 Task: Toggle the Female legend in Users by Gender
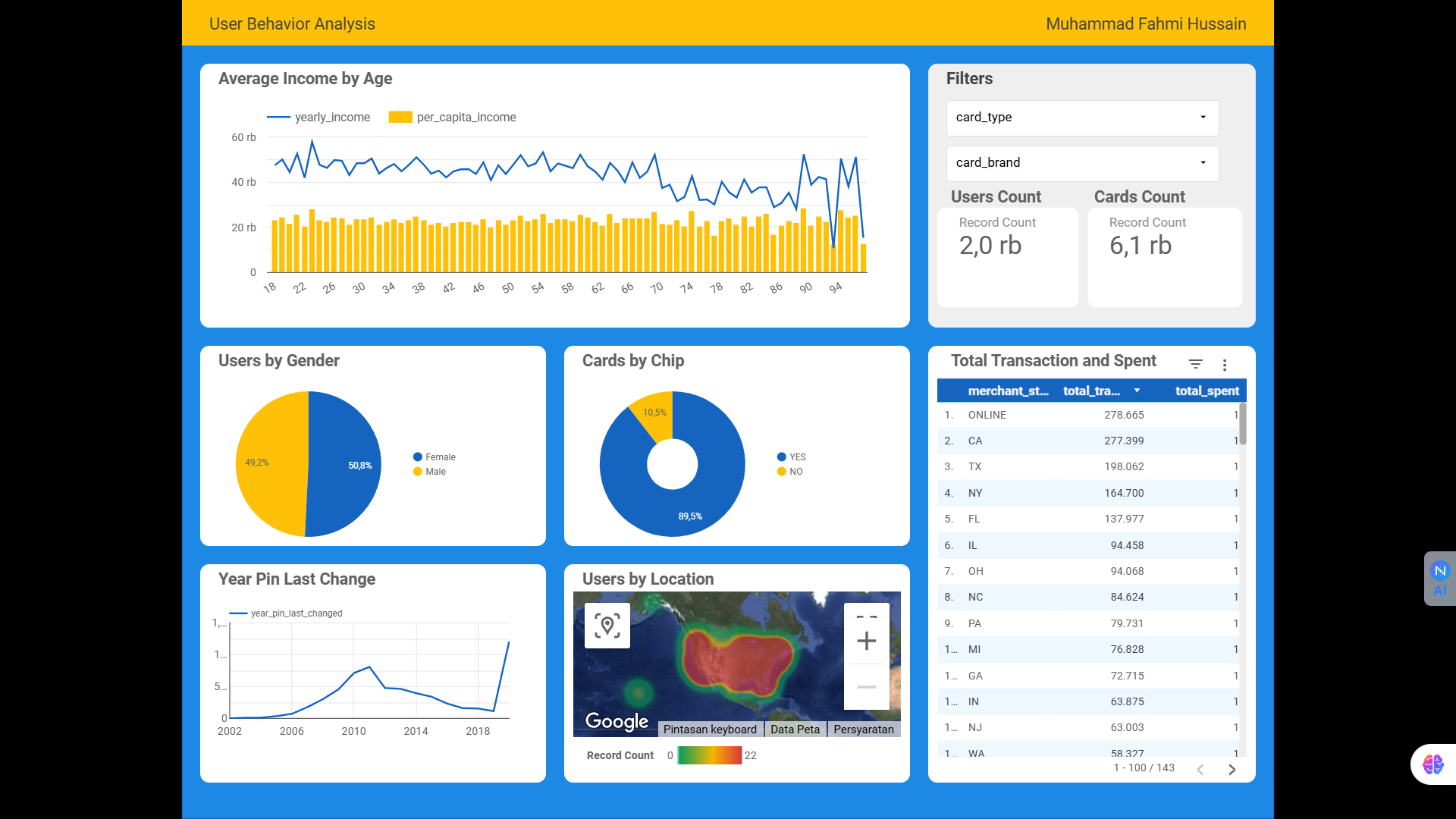tap(435, 457)
